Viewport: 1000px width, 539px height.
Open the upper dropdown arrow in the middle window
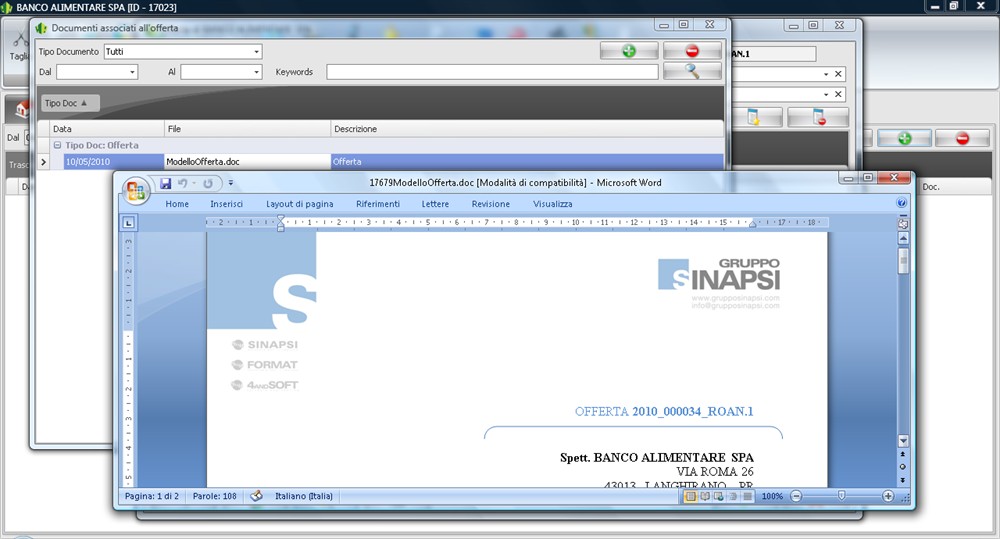[x=826, y=75]
